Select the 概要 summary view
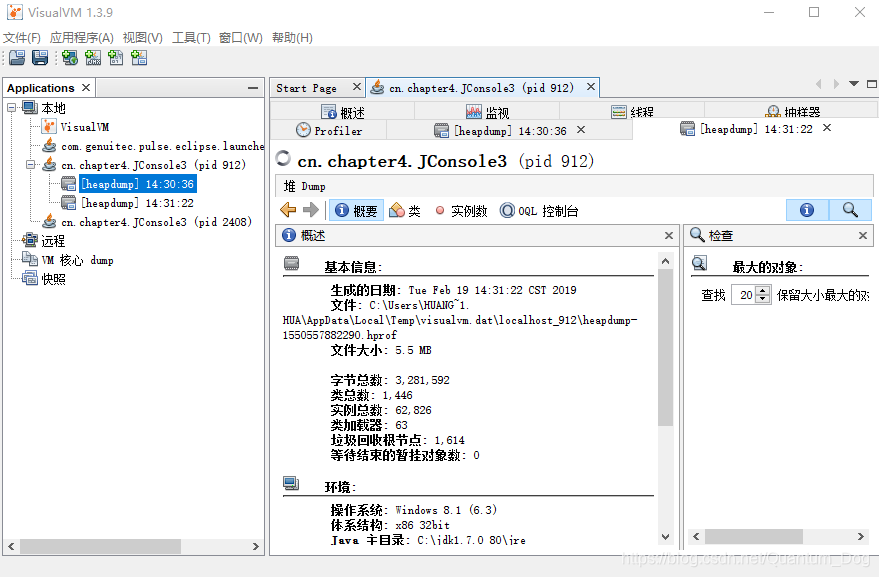 [357, 210]
